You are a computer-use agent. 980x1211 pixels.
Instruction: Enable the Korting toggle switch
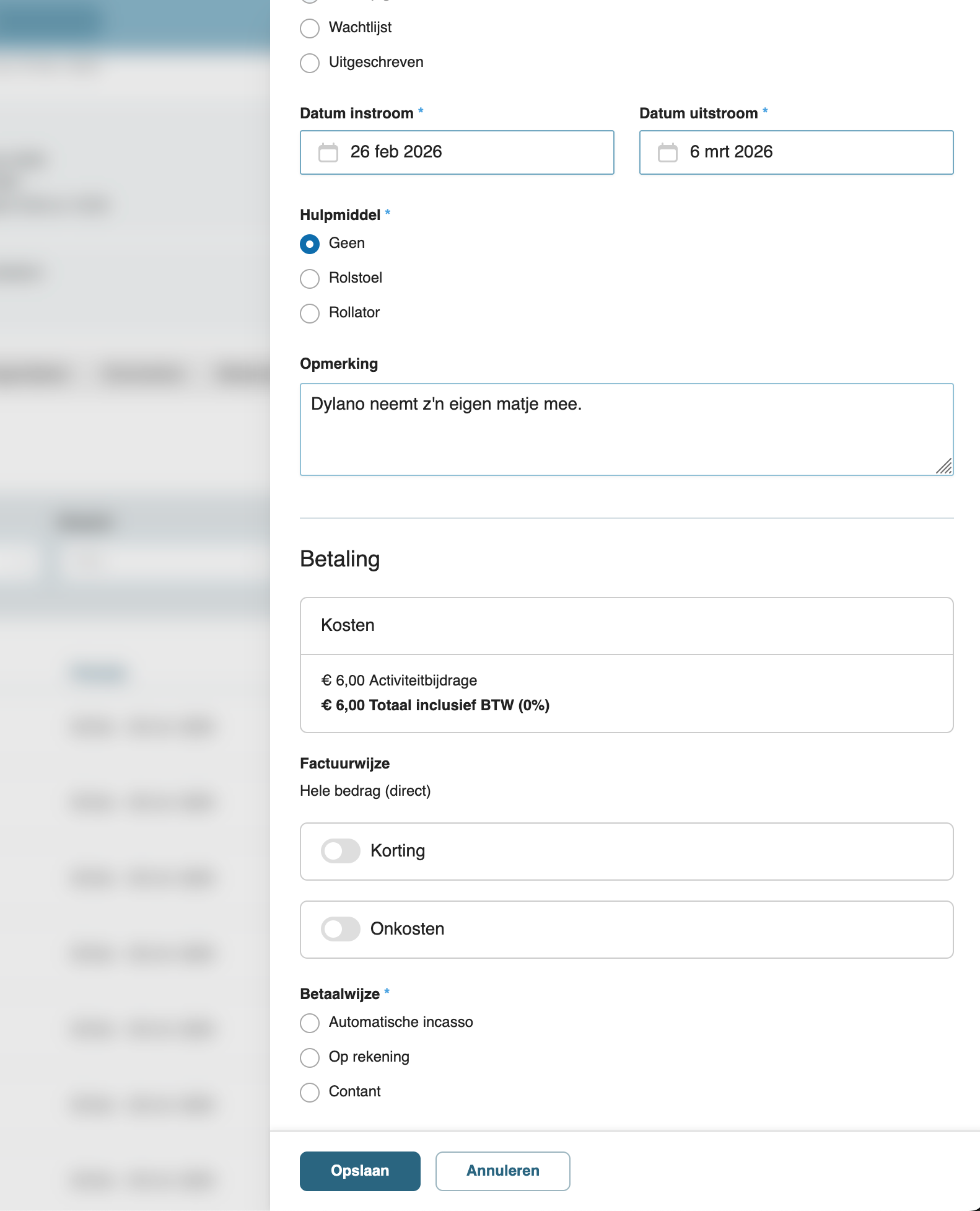click(x=340, y=851)
